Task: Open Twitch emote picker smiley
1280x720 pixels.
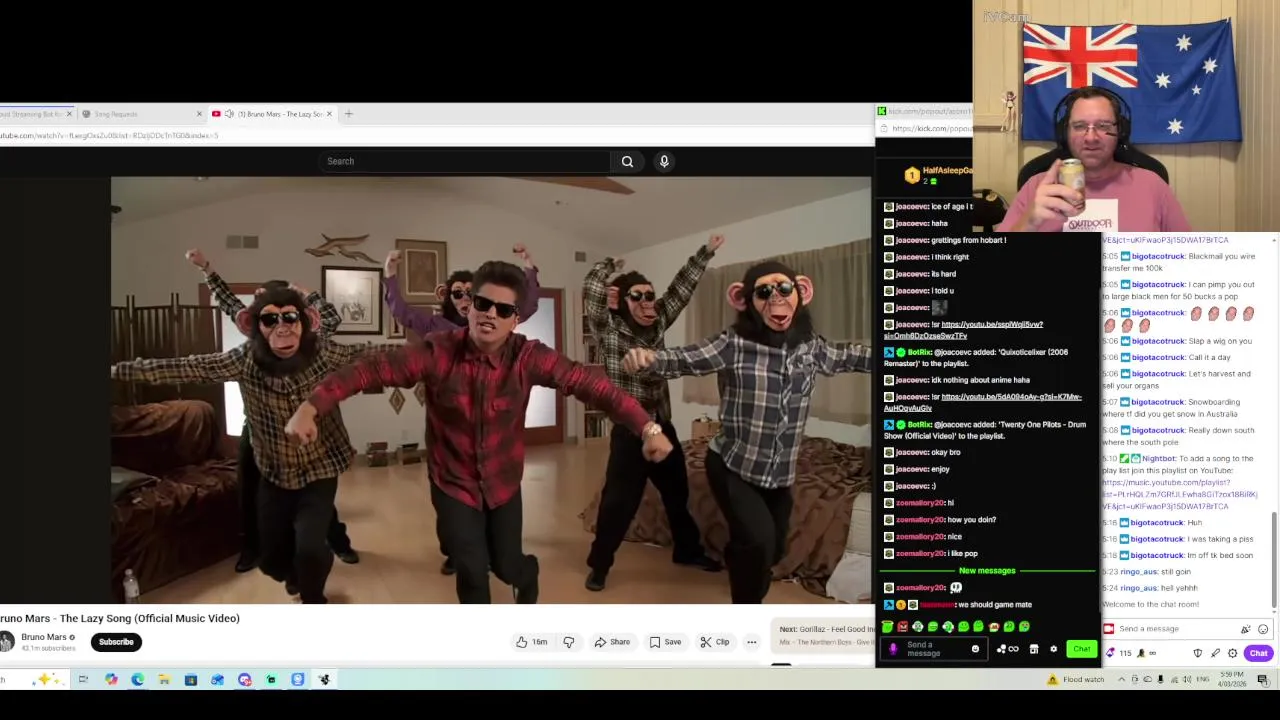Action: [1263, 629]
